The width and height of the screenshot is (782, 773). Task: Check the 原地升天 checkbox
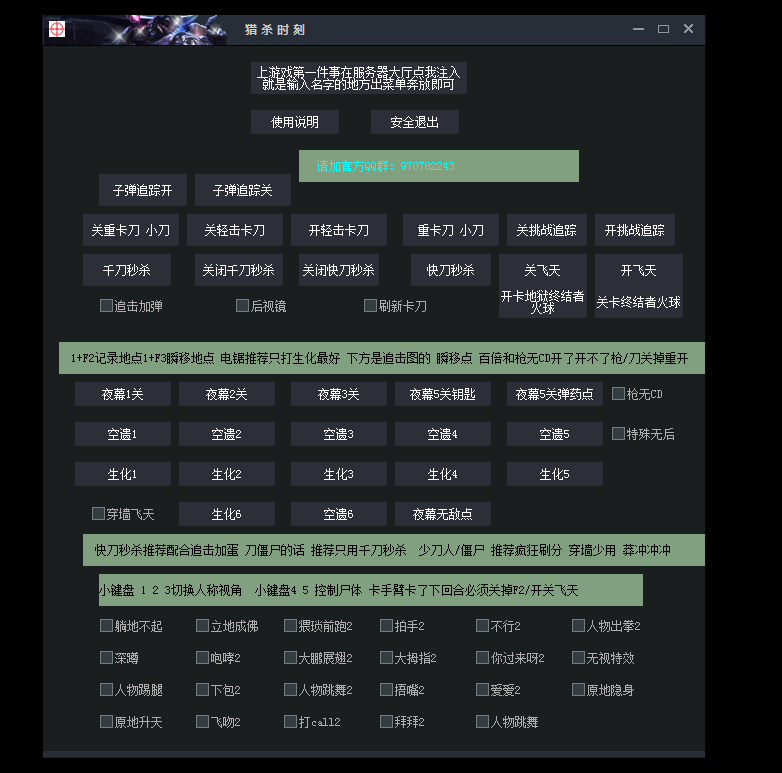click(106, 722)
